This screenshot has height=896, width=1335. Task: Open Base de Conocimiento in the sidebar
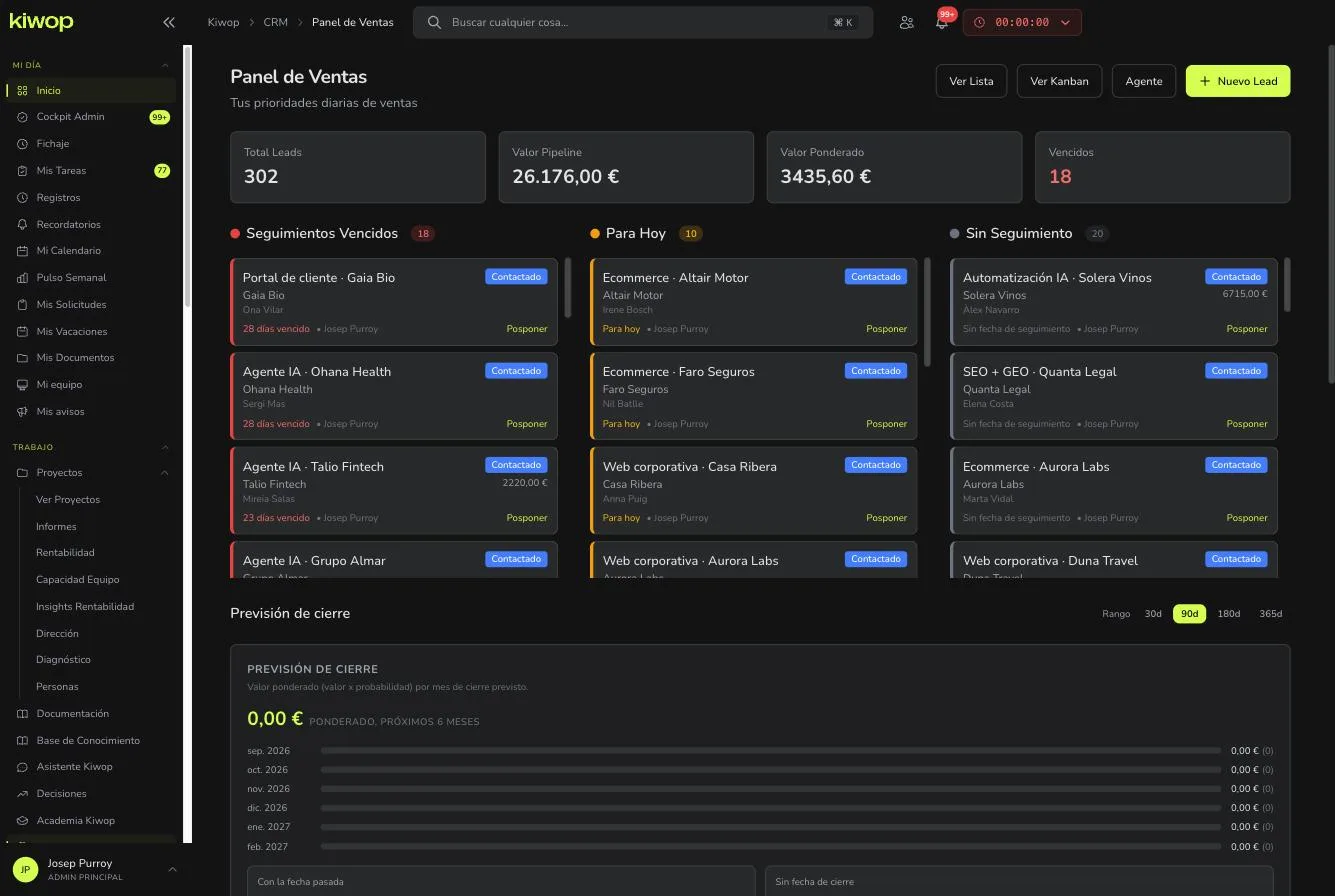[88, 741]
